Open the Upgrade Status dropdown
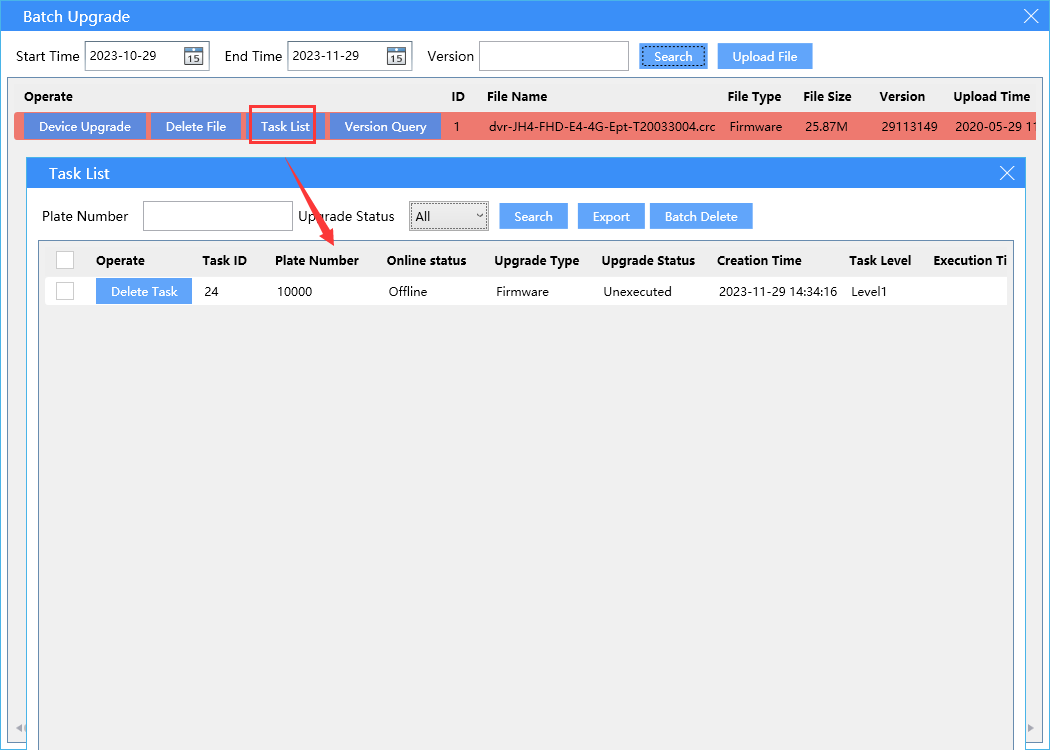This screenshot has width=1050, height=750. coord(449,216)
